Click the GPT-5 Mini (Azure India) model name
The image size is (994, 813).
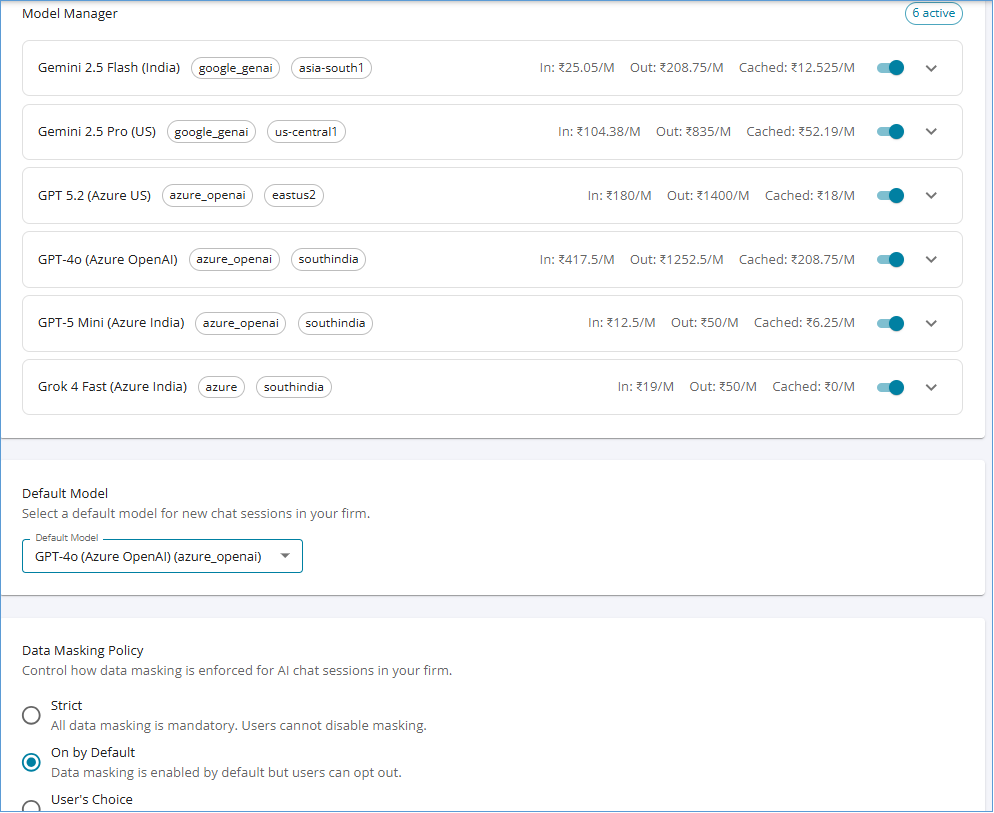(111, 323)
